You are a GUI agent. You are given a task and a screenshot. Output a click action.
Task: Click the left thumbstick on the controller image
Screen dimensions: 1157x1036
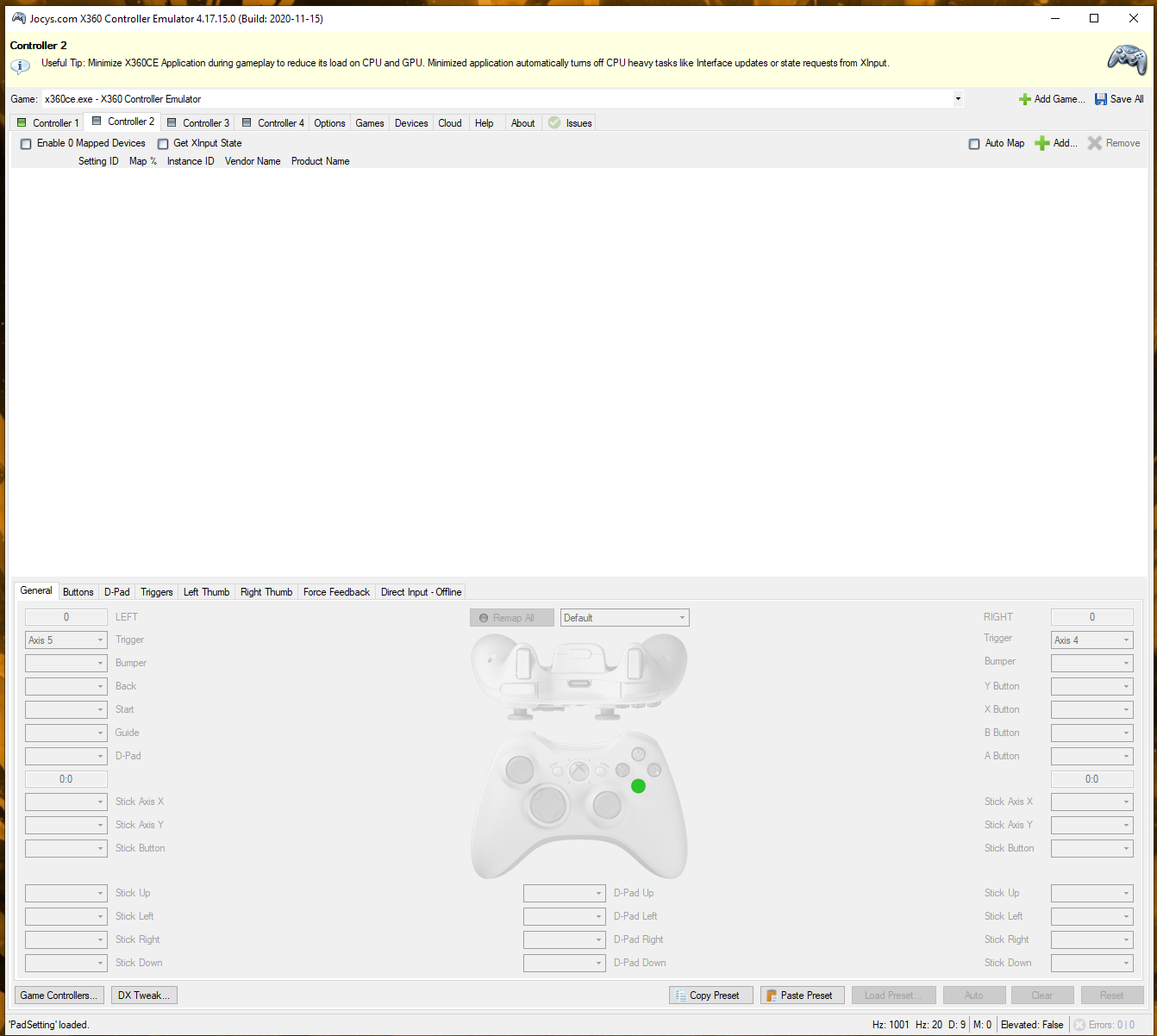coord(520,768)
